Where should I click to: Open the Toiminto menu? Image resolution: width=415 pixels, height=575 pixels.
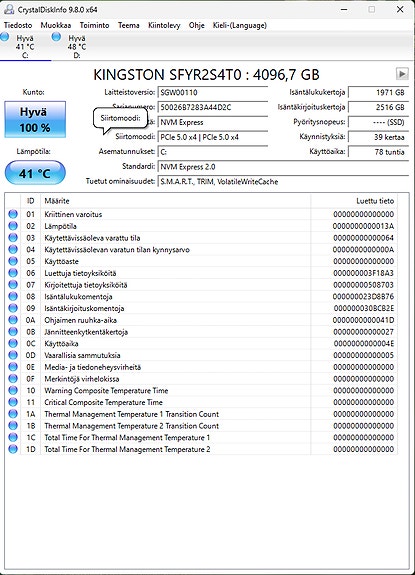point(95,25)
